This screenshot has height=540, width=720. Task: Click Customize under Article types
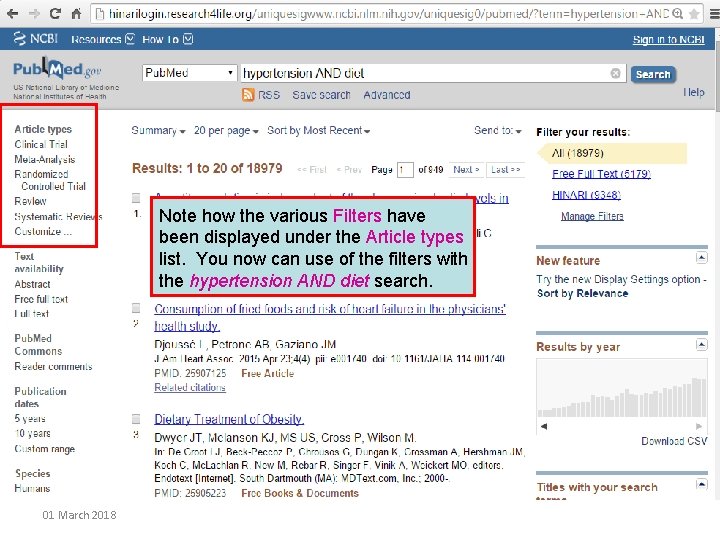coord(43,231)
